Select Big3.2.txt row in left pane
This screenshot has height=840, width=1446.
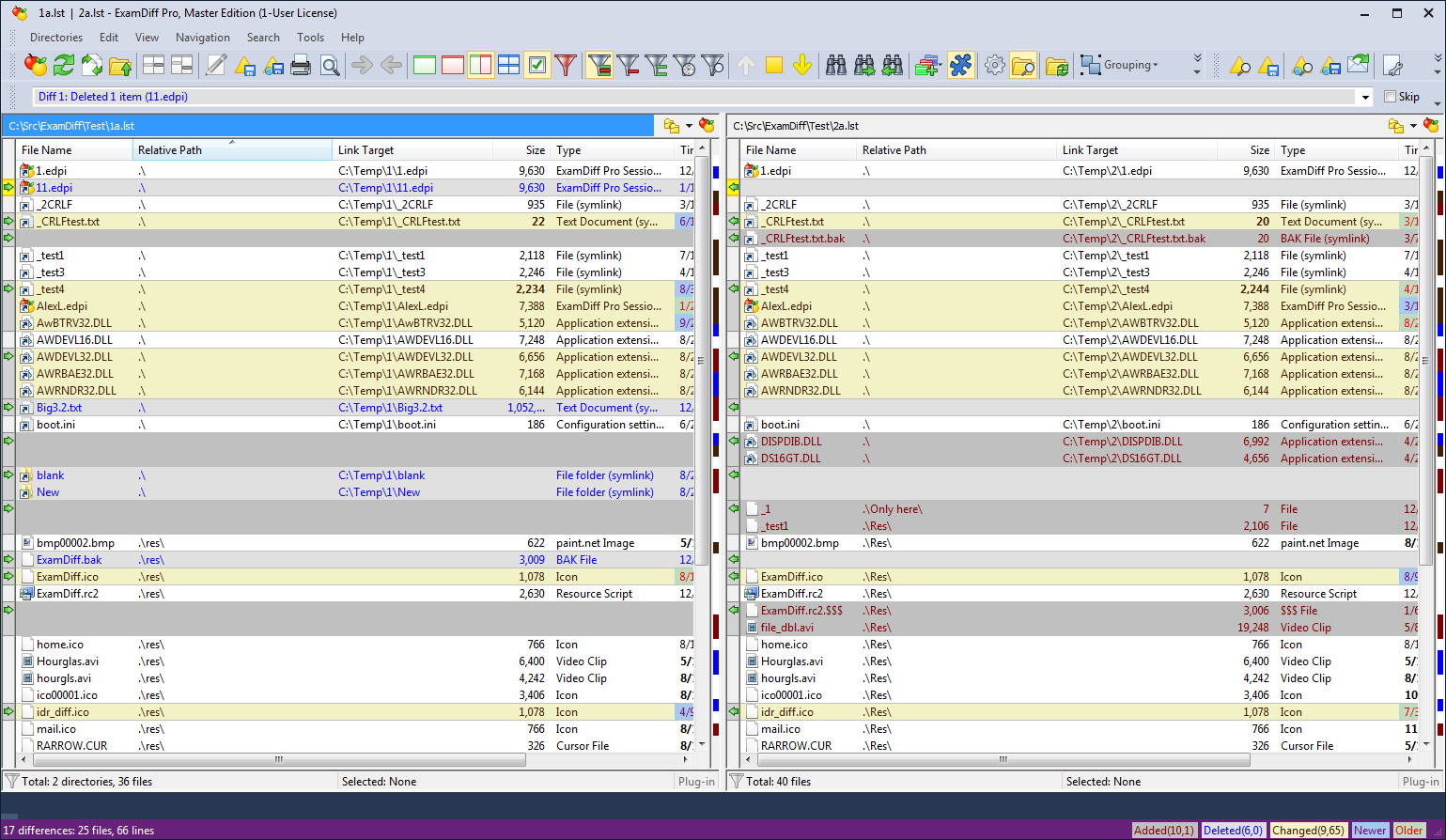(x=355, y=408)
